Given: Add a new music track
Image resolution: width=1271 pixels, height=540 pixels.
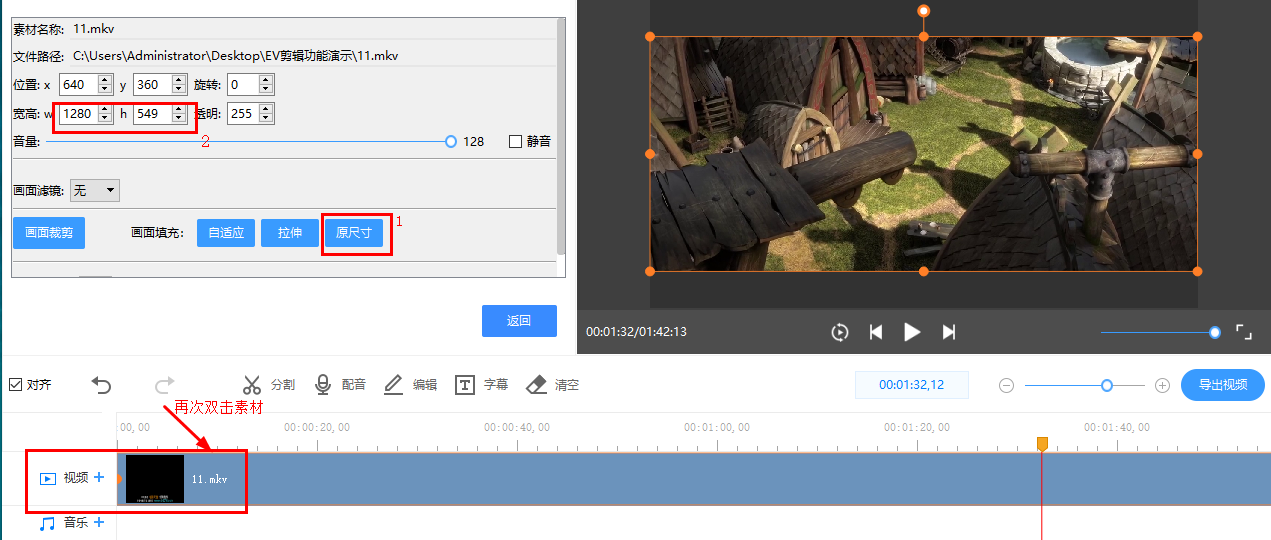Looking at the screenshot, I should [99, 522].
